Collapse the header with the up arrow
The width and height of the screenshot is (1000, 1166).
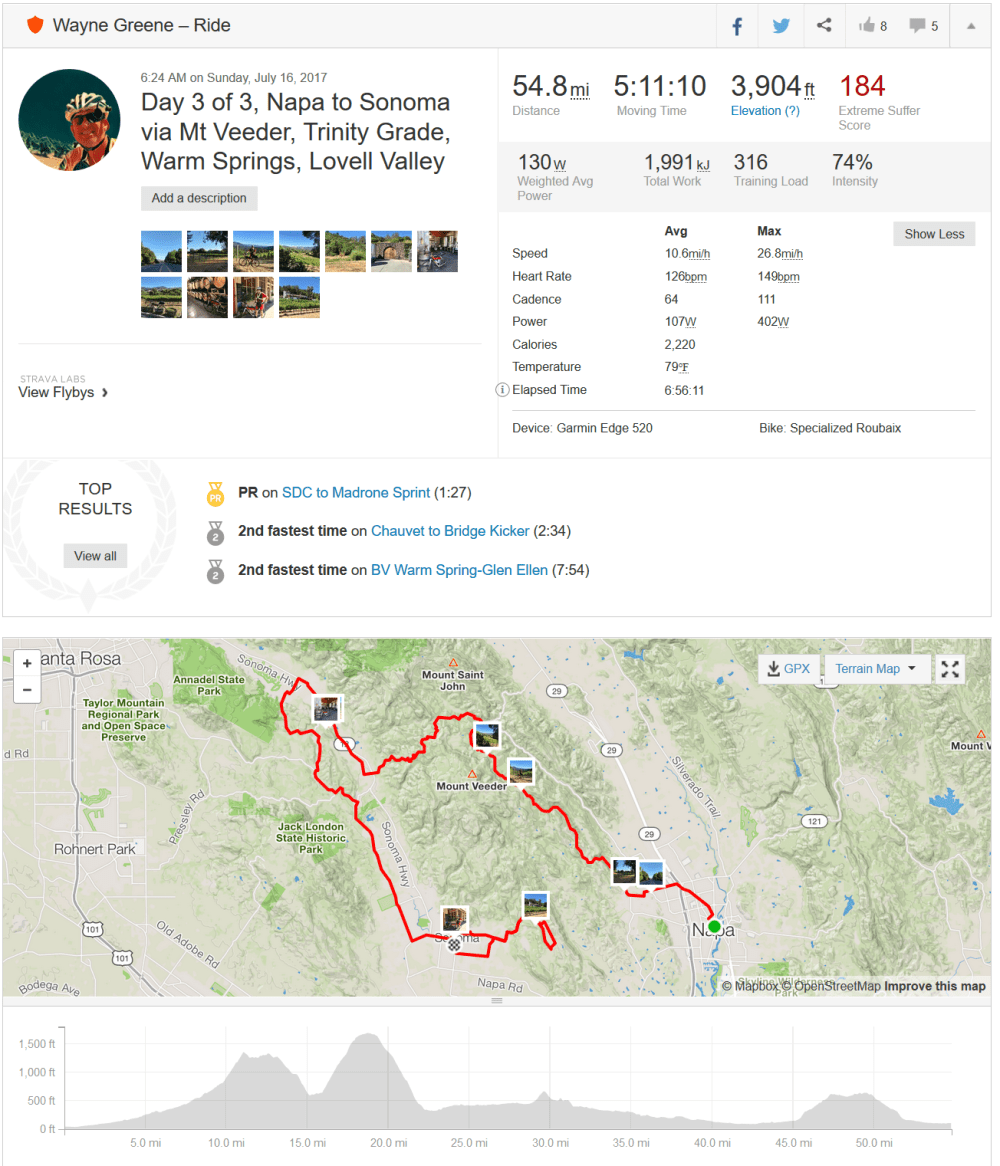[971, 26]
